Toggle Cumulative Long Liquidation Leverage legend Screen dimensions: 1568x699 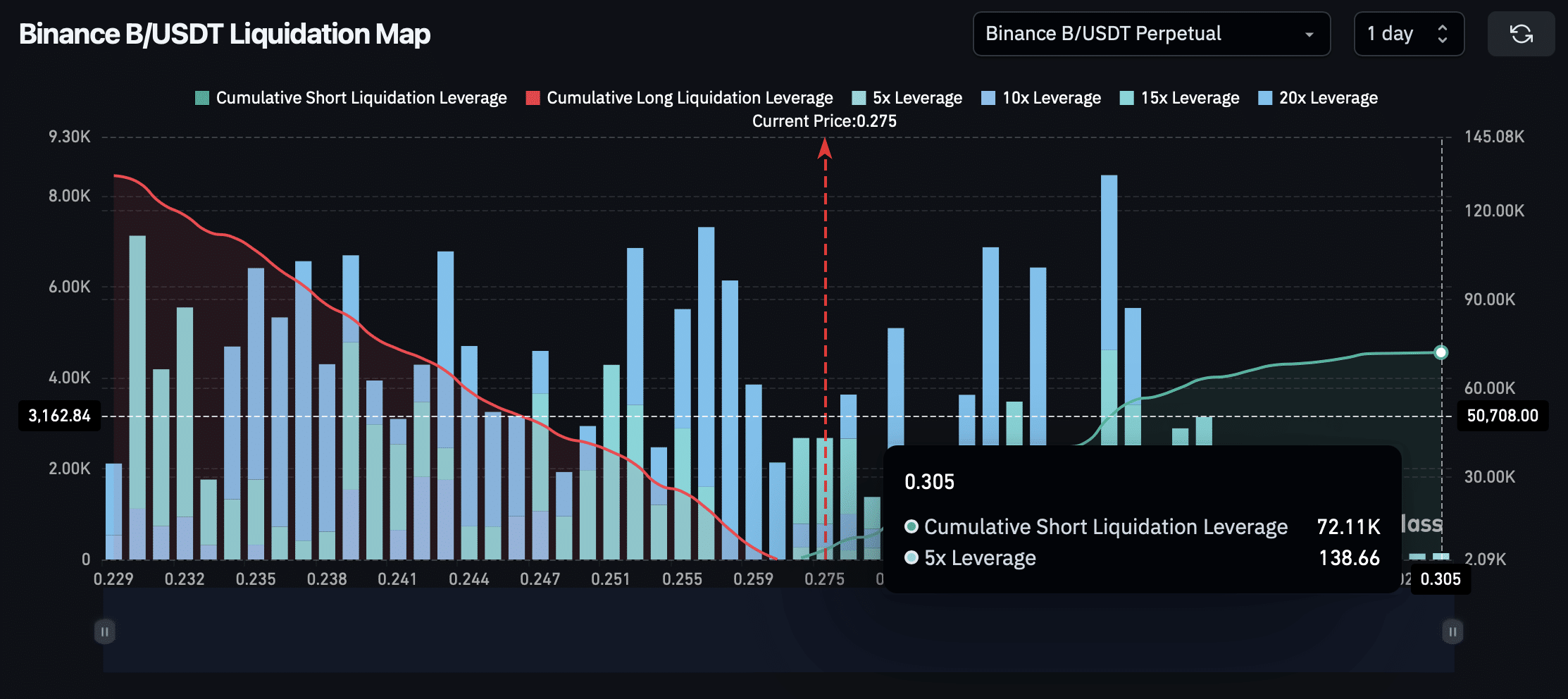pos(679,98)
